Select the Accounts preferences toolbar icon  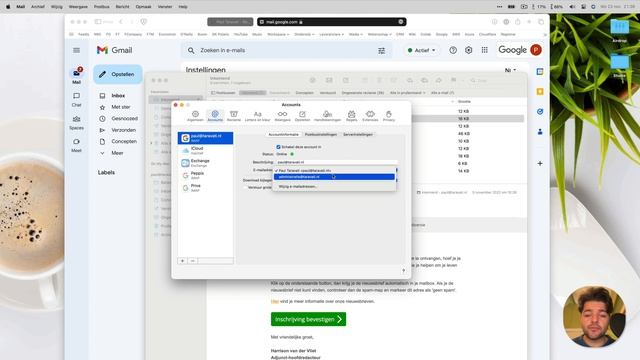pyautogui.click(x=215, y=116)
